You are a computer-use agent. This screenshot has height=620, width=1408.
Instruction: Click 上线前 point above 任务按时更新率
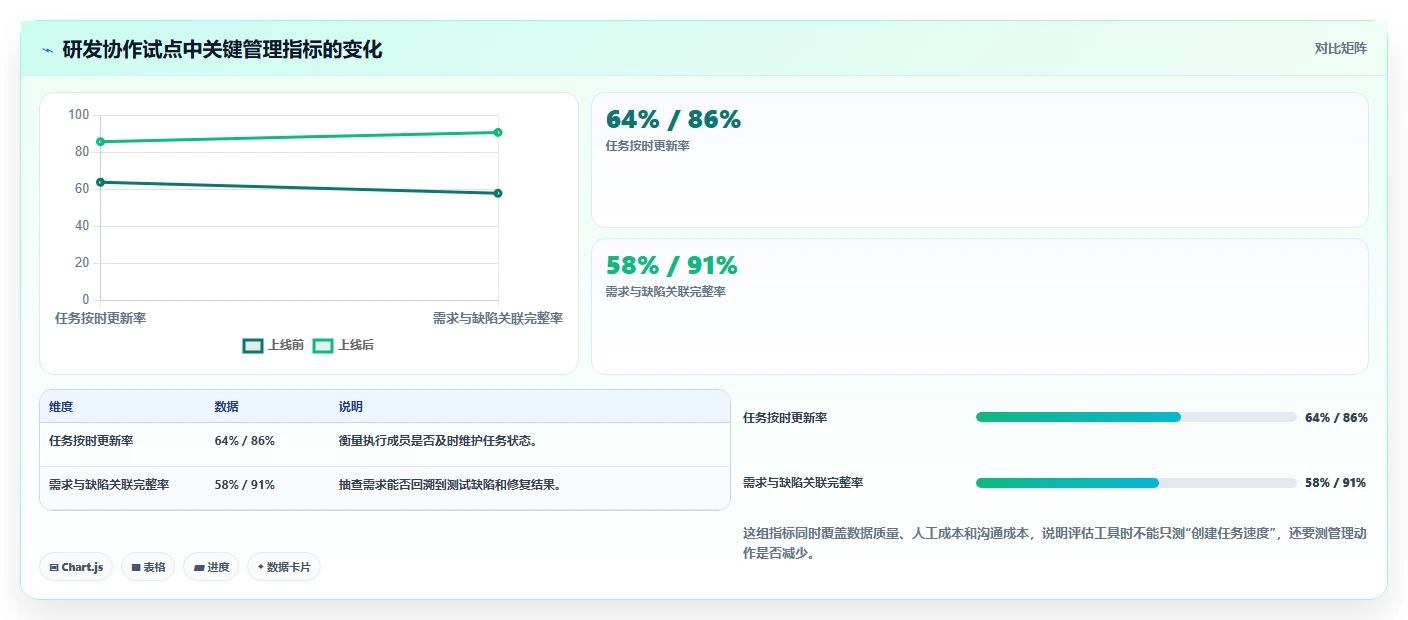coord(100,182)
